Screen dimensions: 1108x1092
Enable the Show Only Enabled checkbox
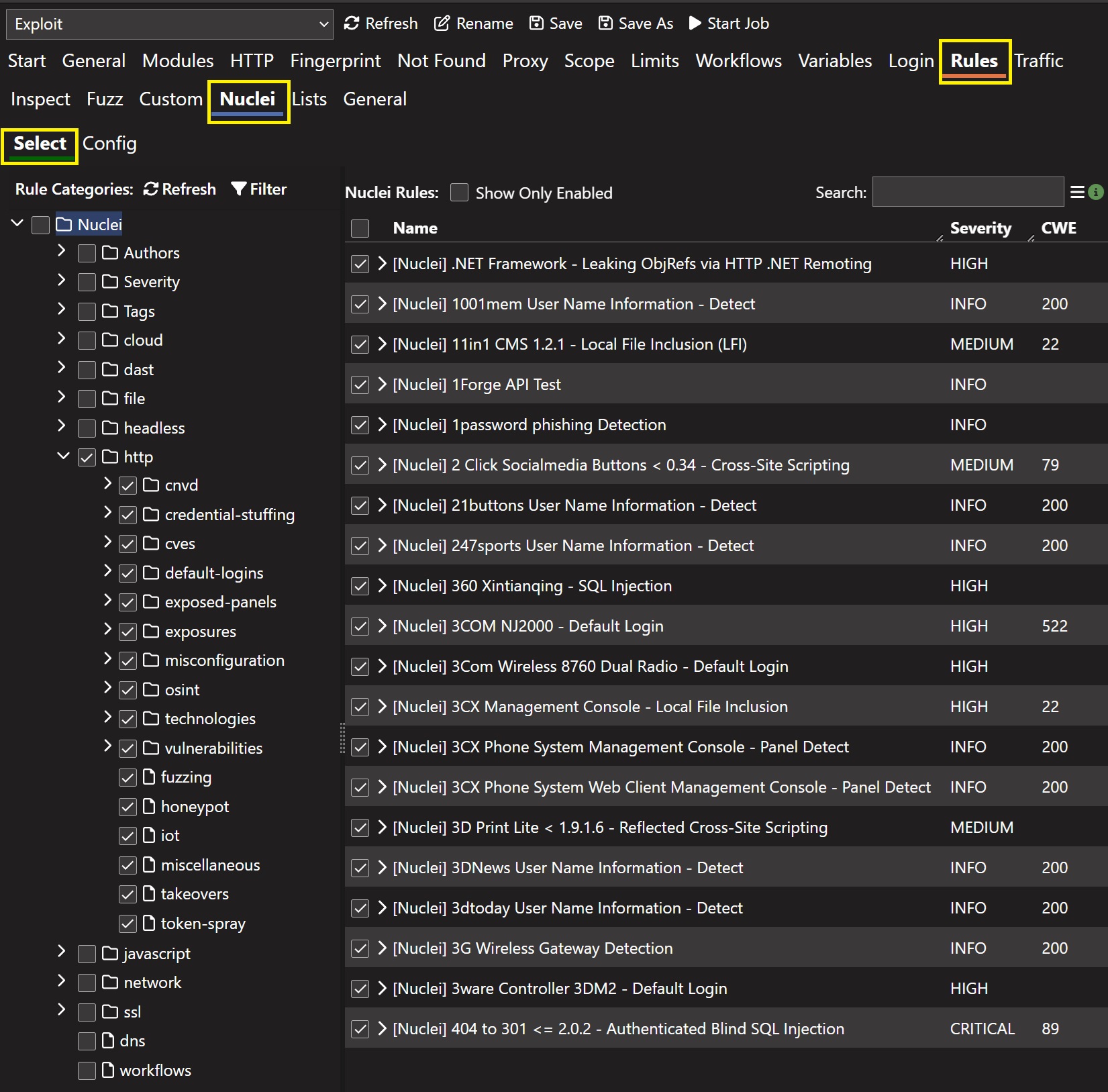pos(459,193)
